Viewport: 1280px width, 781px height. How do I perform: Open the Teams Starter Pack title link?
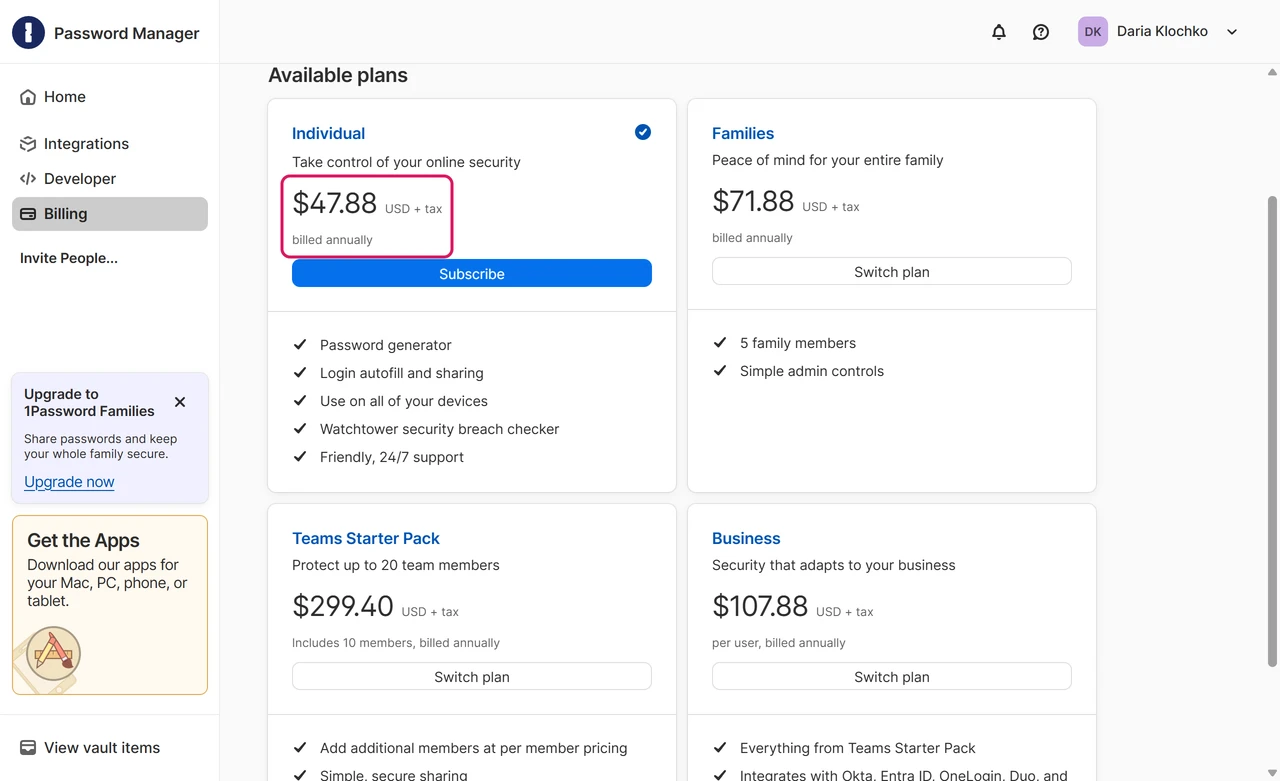pyautogui.click(x=366, y=538)
